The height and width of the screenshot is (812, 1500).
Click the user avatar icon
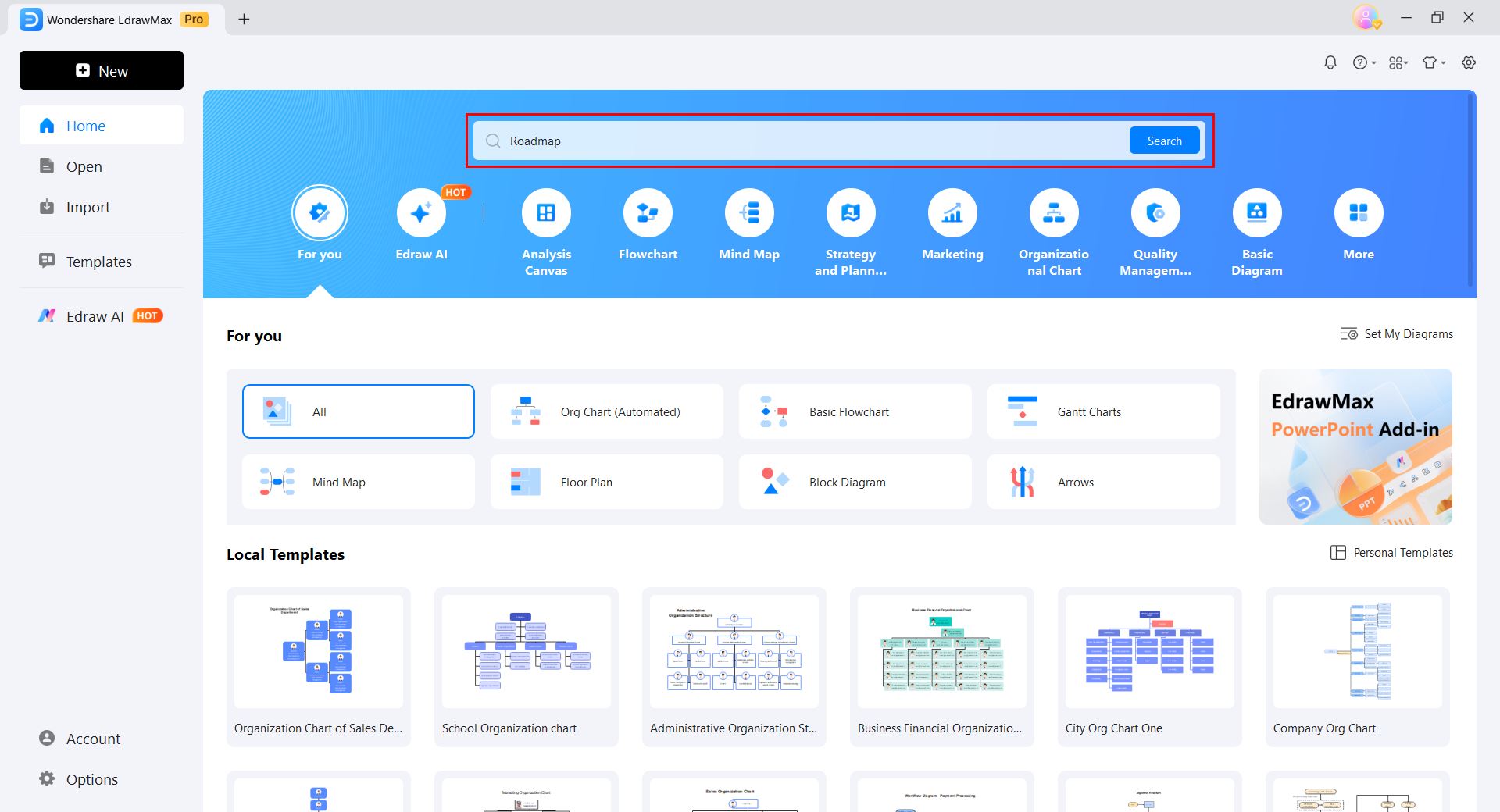(1366, 18)
